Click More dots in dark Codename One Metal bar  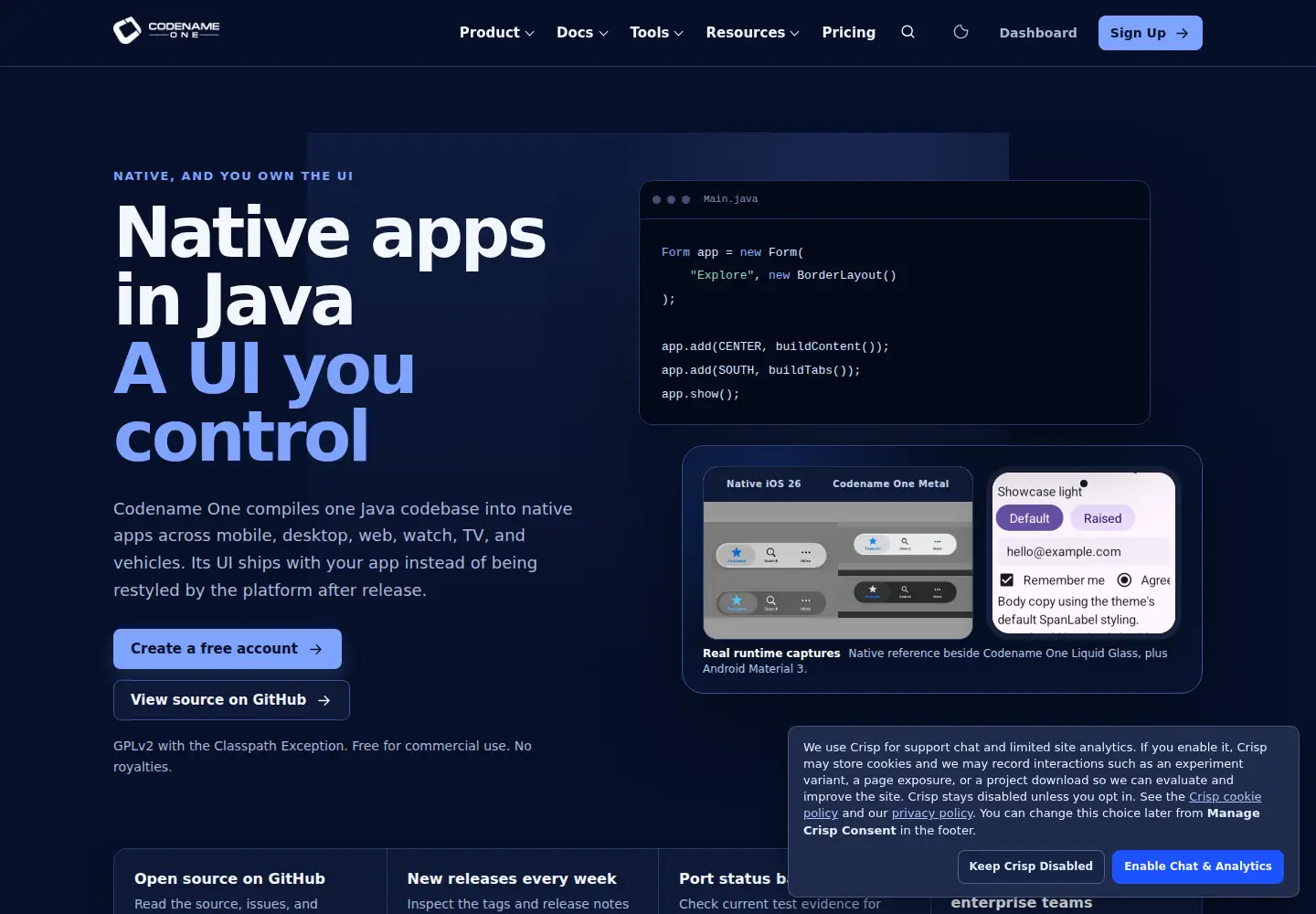(x=937, y=591)
